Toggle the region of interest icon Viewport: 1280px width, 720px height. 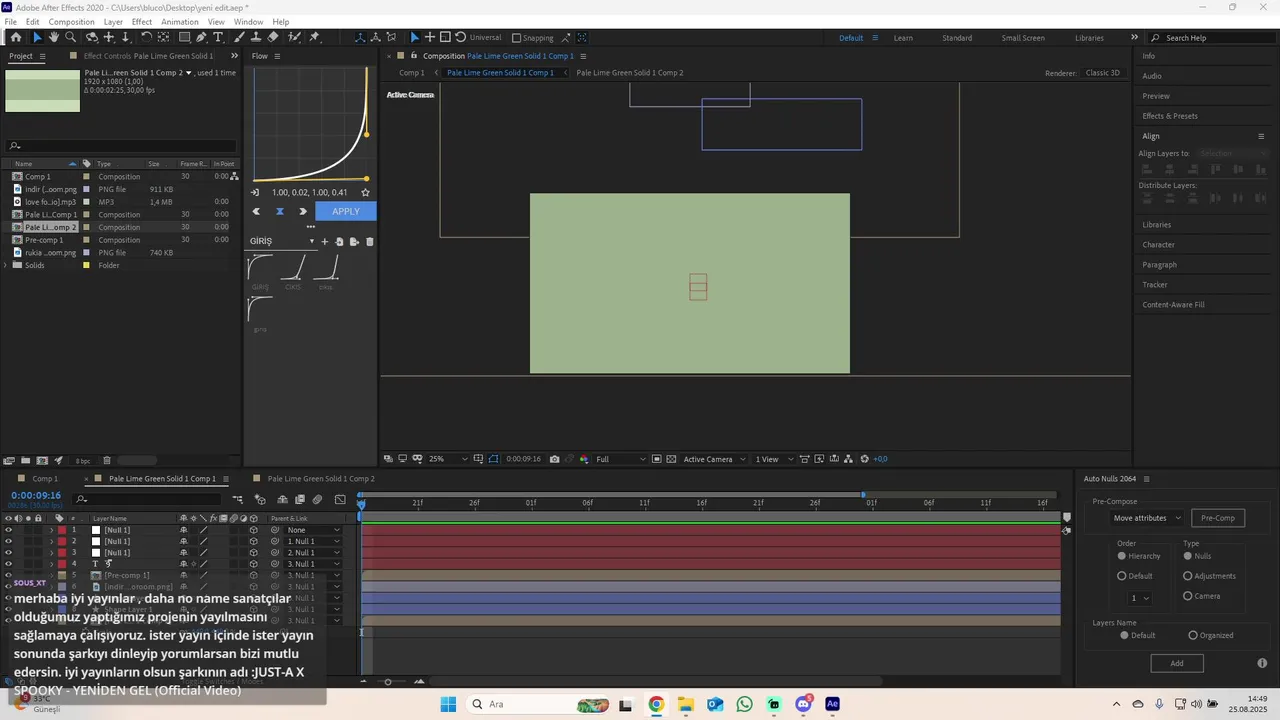point(657,459)
